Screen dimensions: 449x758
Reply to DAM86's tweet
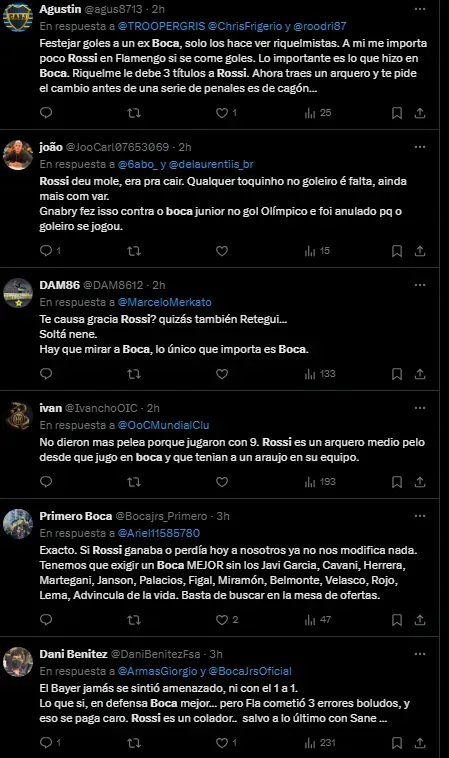pyautogui.click(x=46, y=374)
